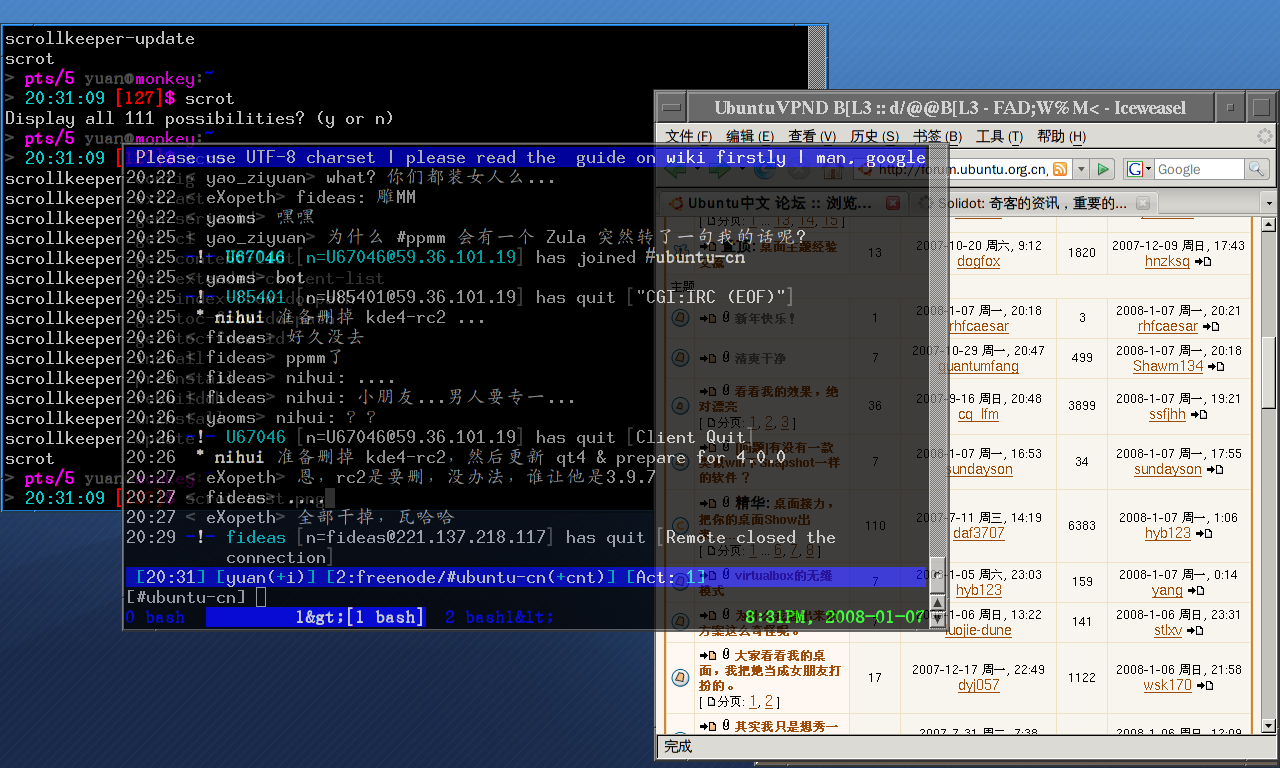Switch to the Solidot tab
The width and height of the screenshot is (1280, 768).
[x=1040, y=203]
